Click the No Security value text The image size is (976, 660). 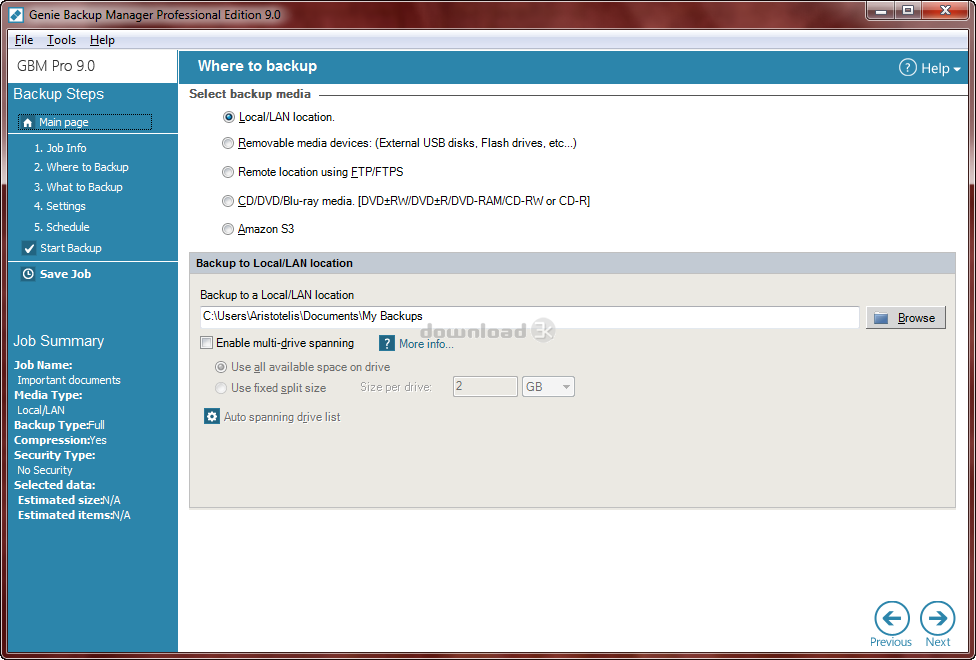pos(45,471)
